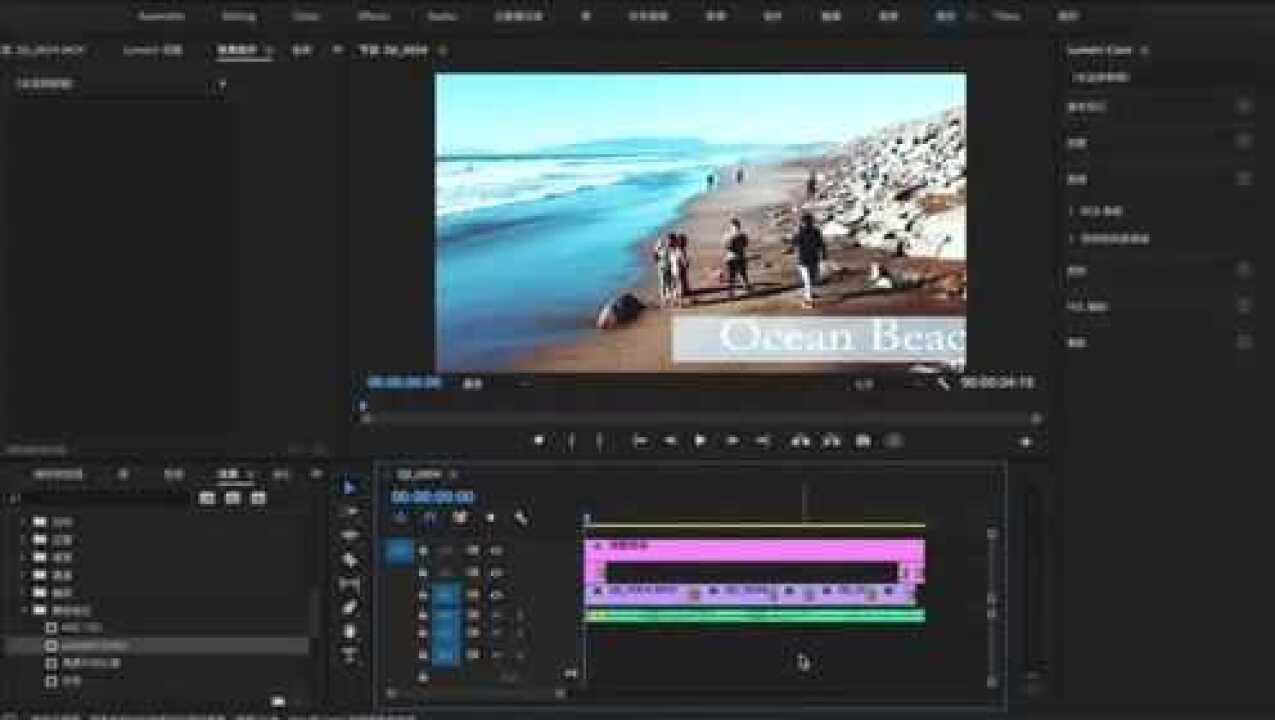Image resolution: width=1275 pixels, height=720 pixels.
Task: Switch to the Audio workspace
Action: (441, 16)
